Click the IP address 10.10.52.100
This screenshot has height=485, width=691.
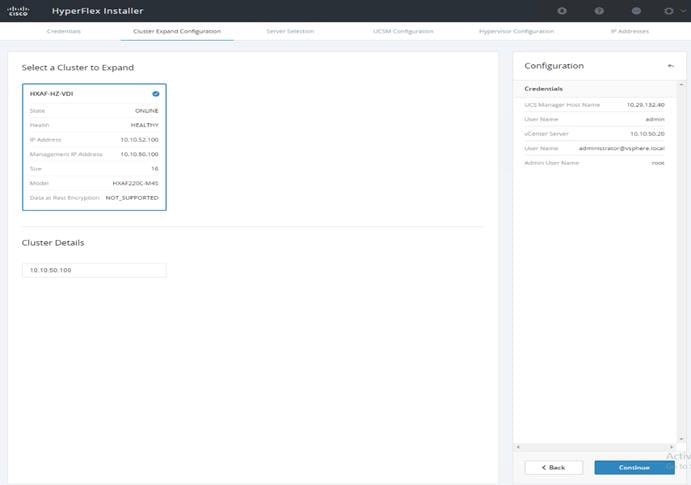139,140
